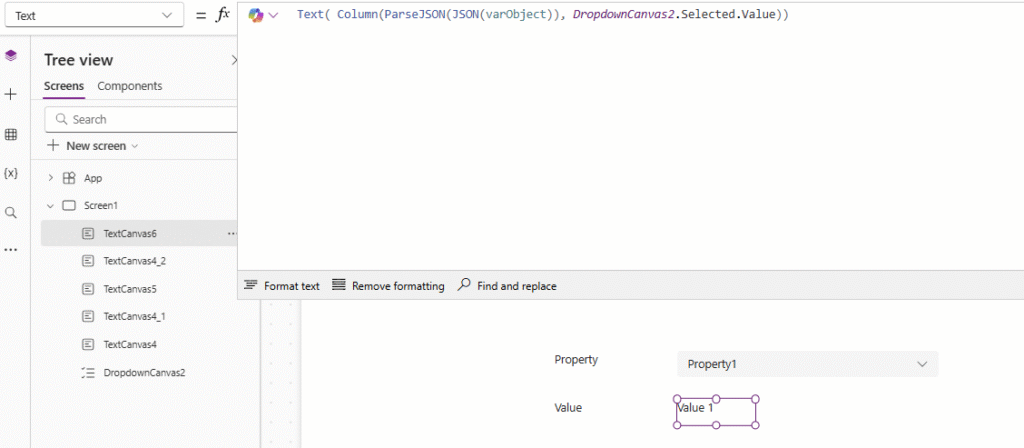
Task: Click the Property label on canvas
Action: click(575, 360)
